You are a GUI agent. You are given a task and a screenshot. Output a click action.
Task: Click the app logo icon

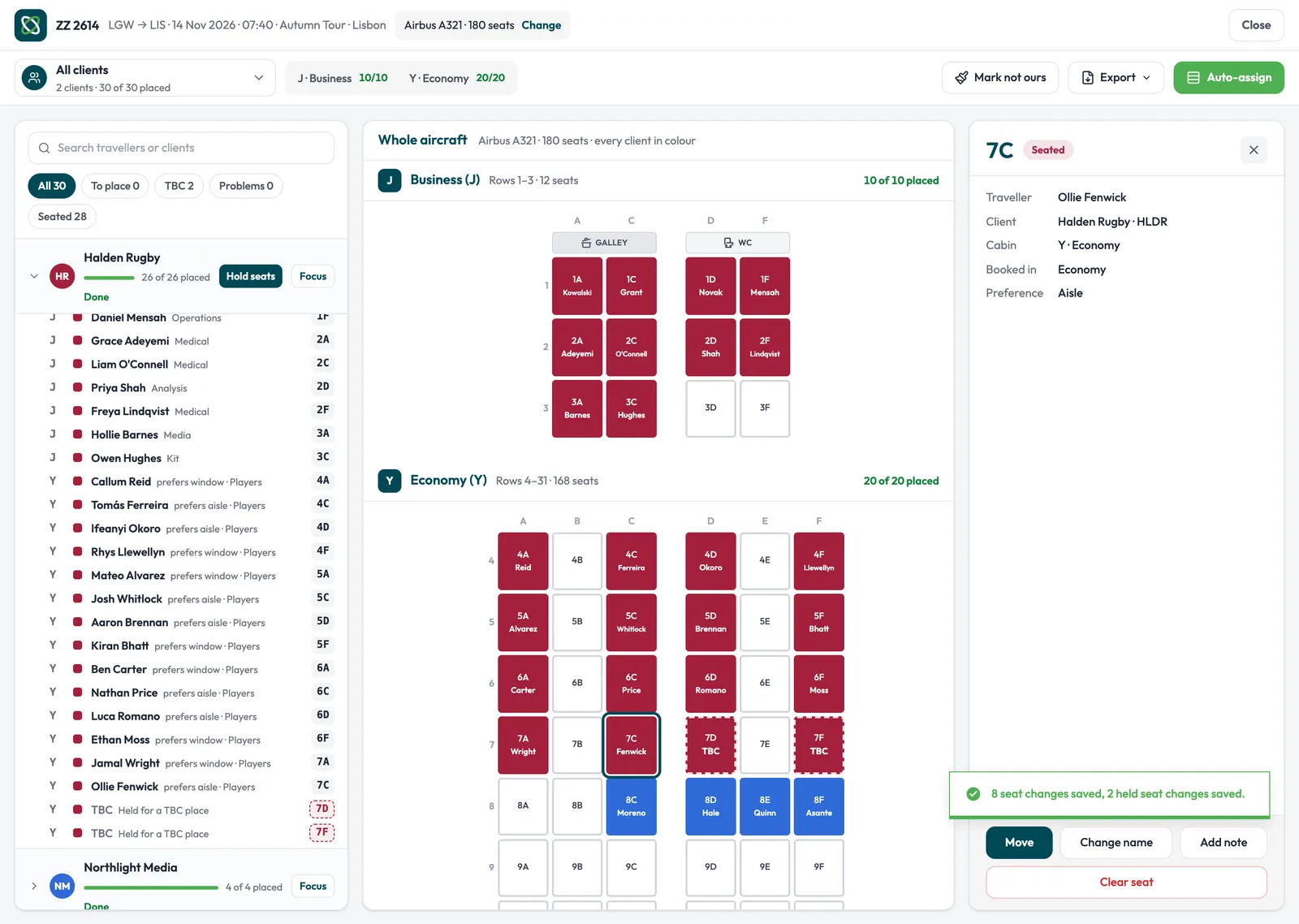pos(31,25)
